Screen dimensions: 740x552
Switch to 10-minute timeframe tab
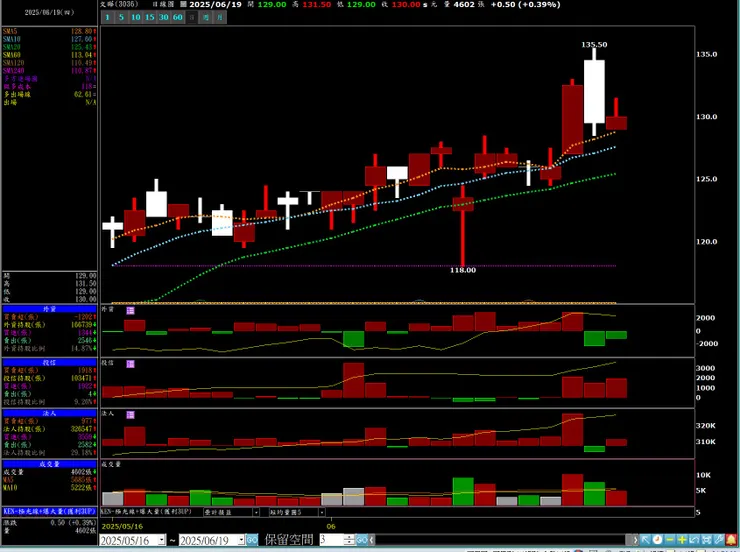pyautogui.click(x=135, y=17)
